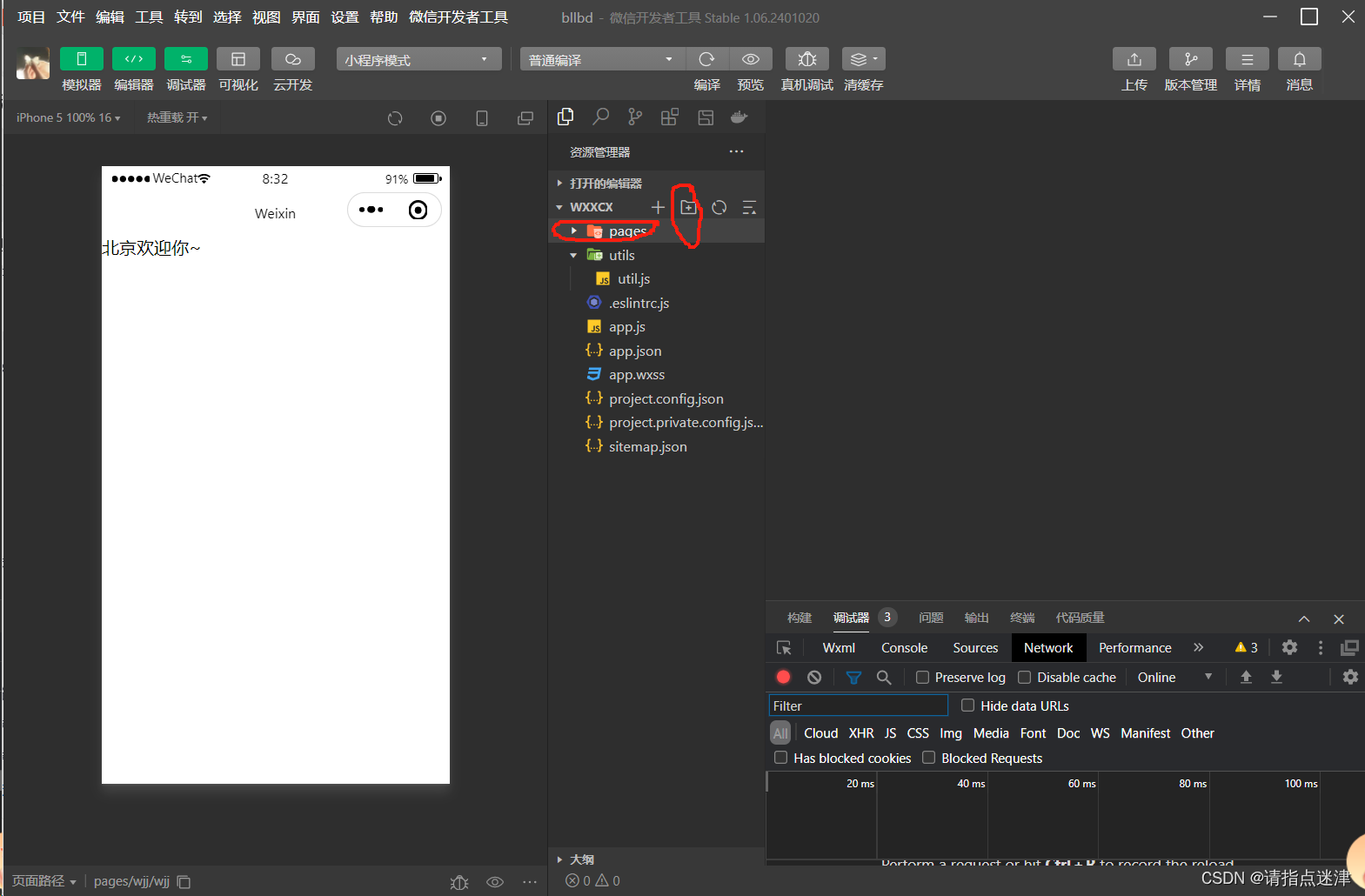Open the visualization (可视化) tool
1365x896 pixels.
point(238,59)
